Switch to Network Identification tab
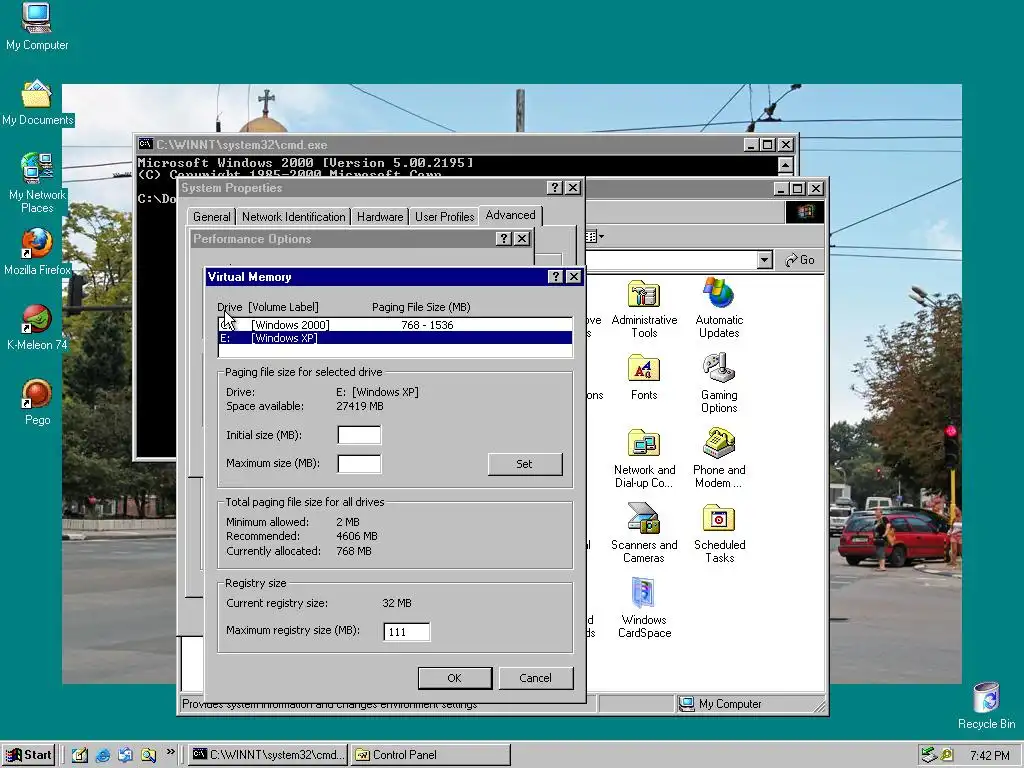1024x768 pixels. (x=293, y=217)
